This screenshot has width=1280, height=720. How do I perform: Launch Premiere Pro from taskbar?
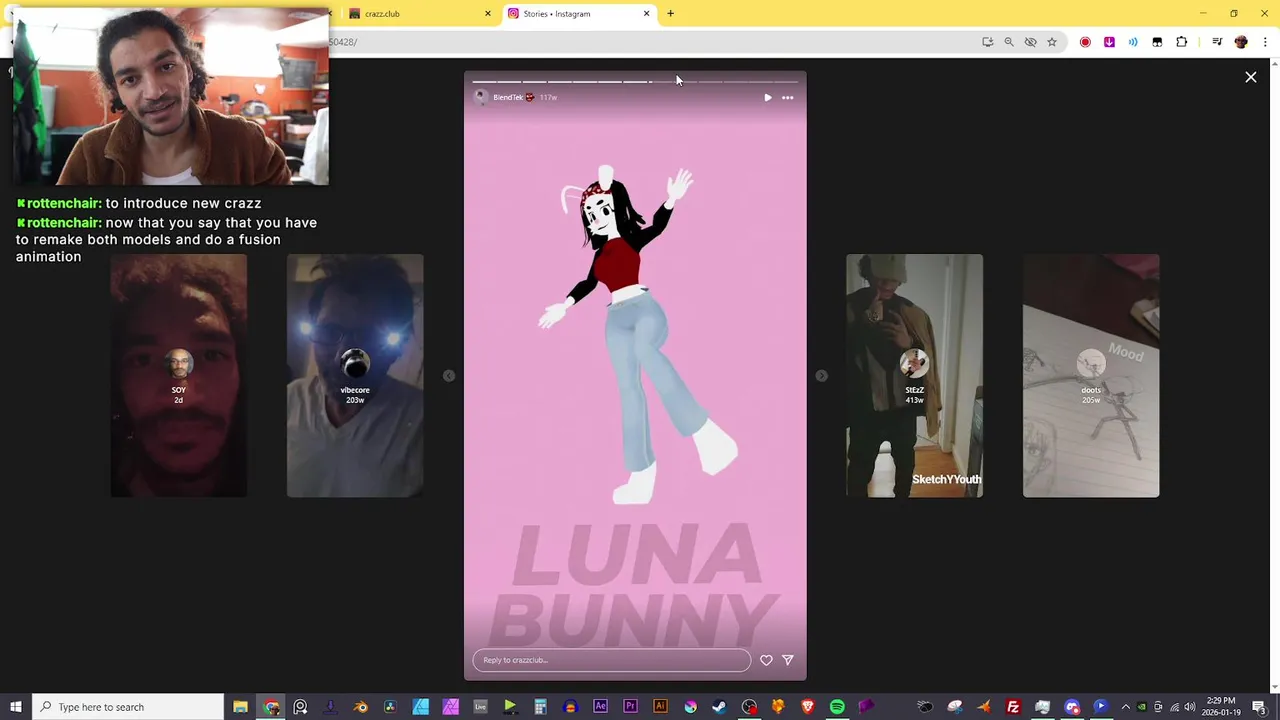[630, 707]
